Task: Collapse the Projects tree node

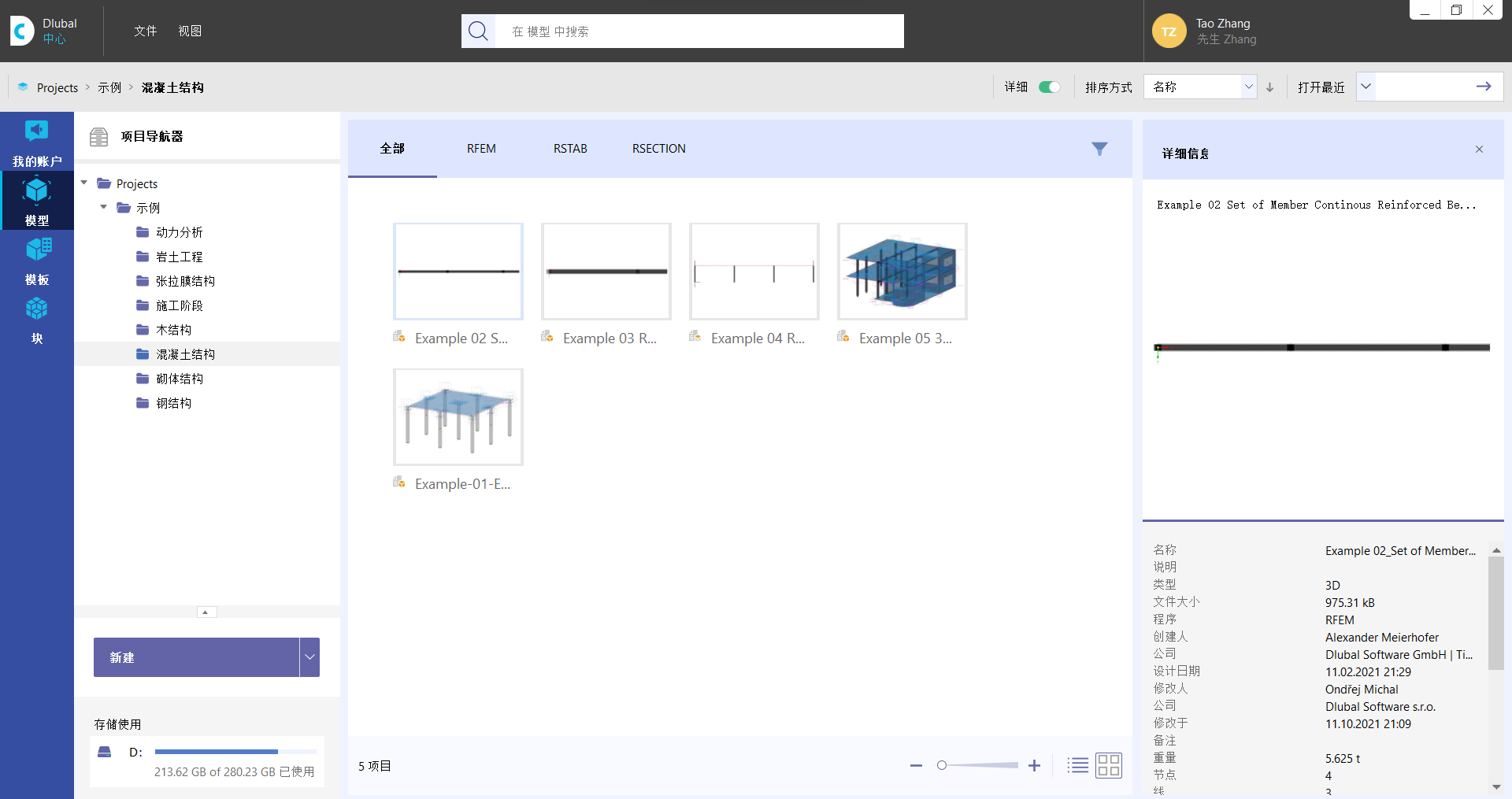Action: point(84,183)
